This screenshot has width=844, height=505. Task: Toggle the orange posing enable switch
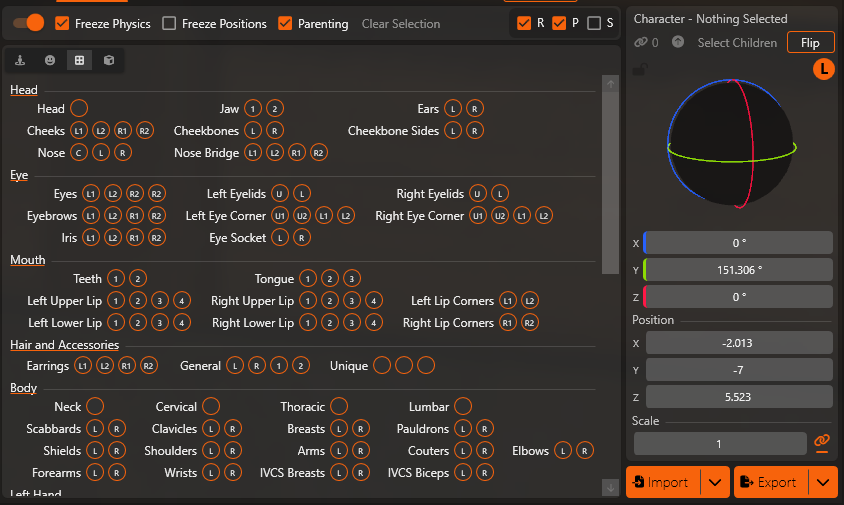tap(29, 23)
